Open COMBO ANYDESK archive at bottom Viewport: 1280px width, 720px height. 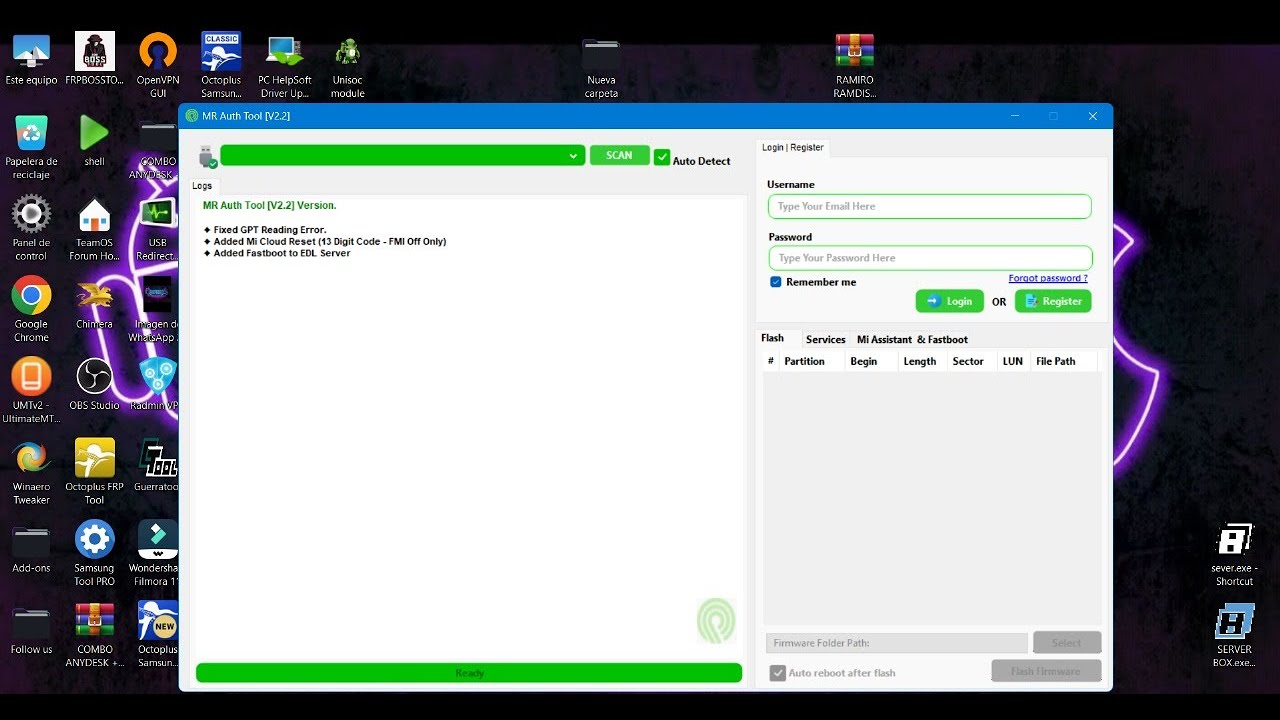pyautogui.click(x=95, y=634)
